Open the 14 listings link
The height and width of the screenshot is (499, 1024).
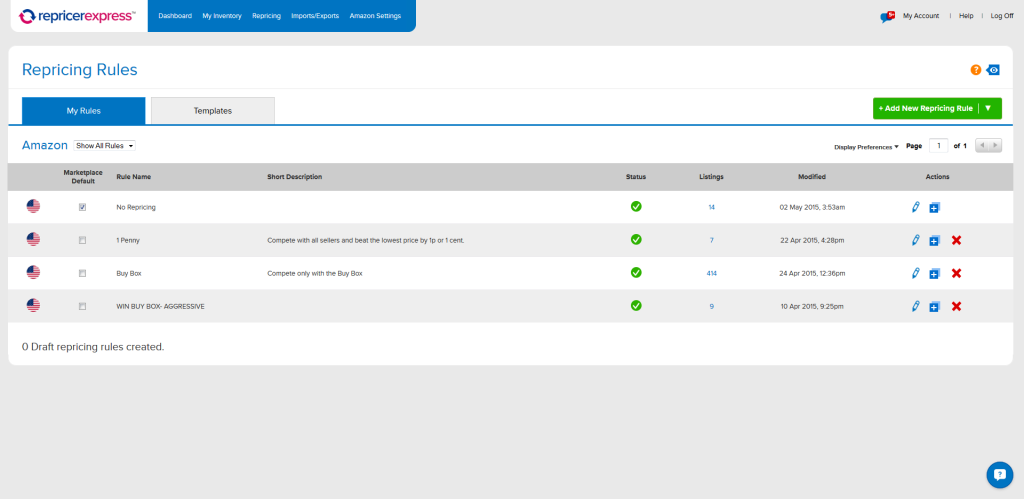[711, 207]
